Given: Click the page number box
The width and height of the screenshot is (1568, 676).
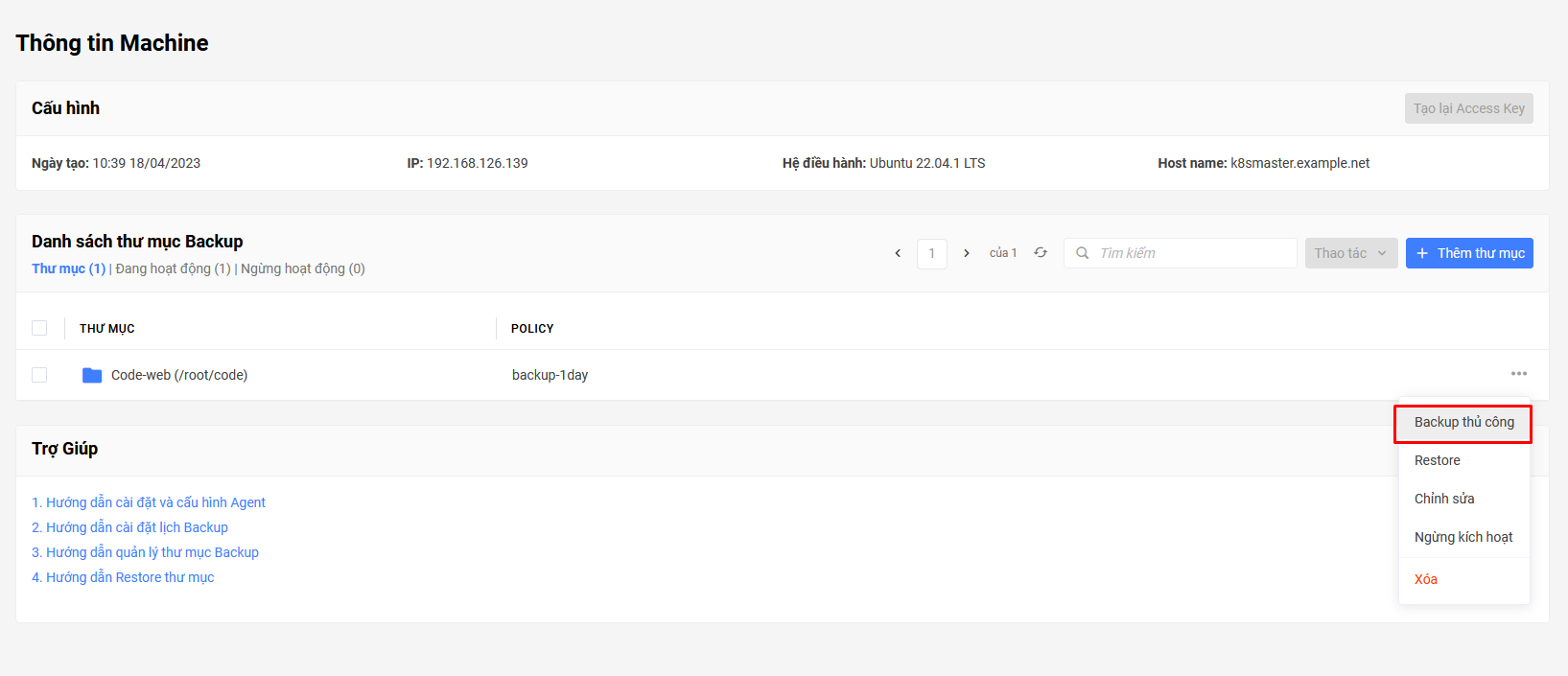Looking at the screenshot, I should pyautogui.click(x=932, y=253).
